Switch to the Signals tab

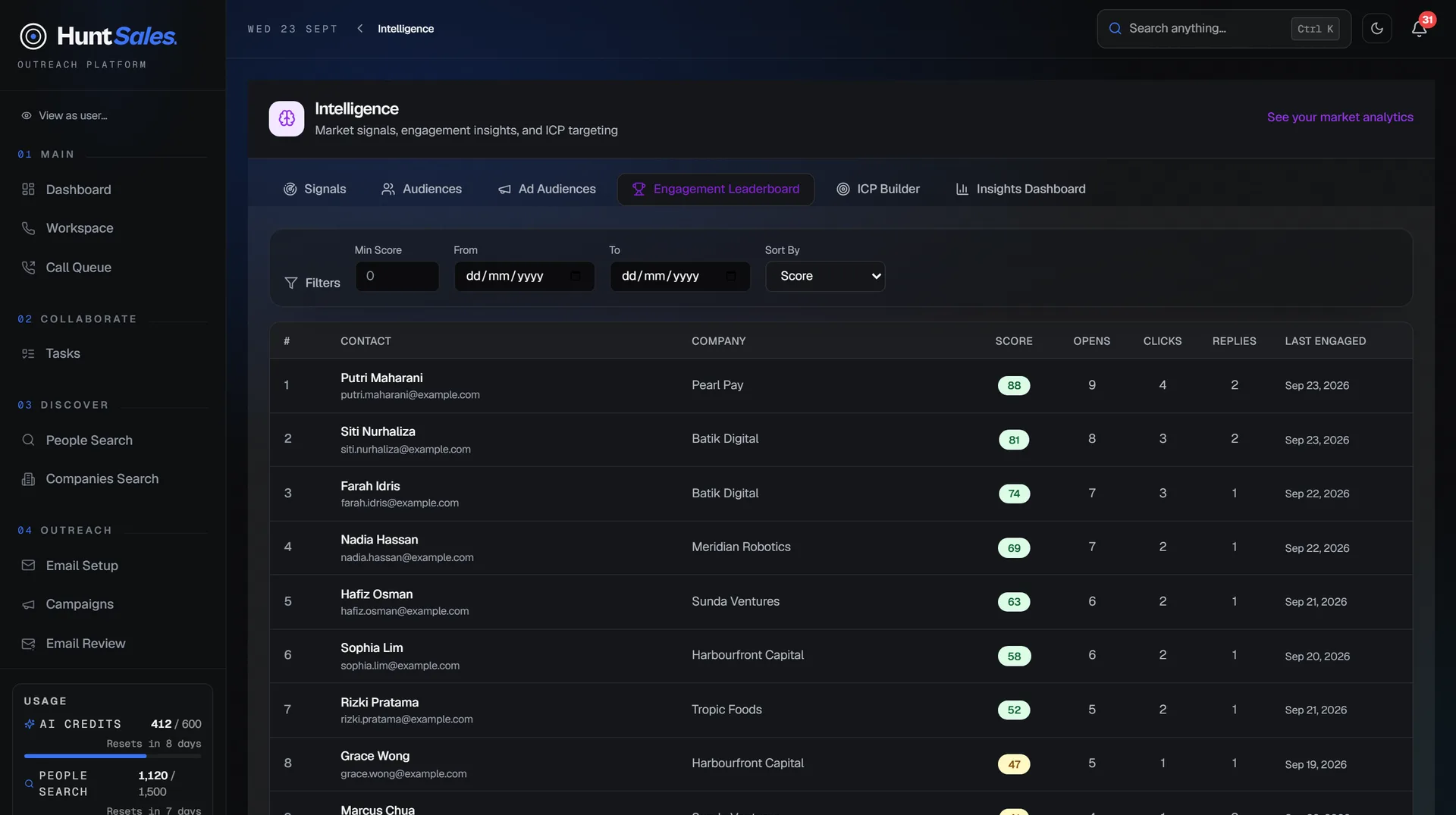pyautogui.click(x=315, y=190)
